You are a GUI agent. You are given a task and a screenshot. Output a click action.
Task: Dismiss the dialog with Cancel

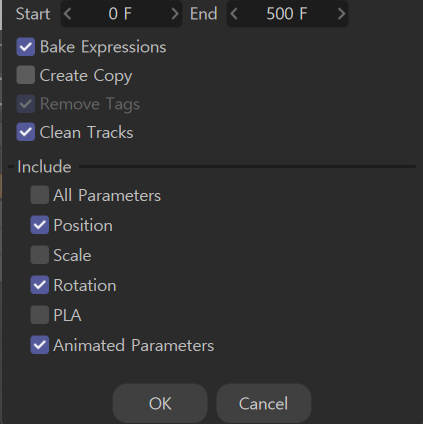coord(264,403)
